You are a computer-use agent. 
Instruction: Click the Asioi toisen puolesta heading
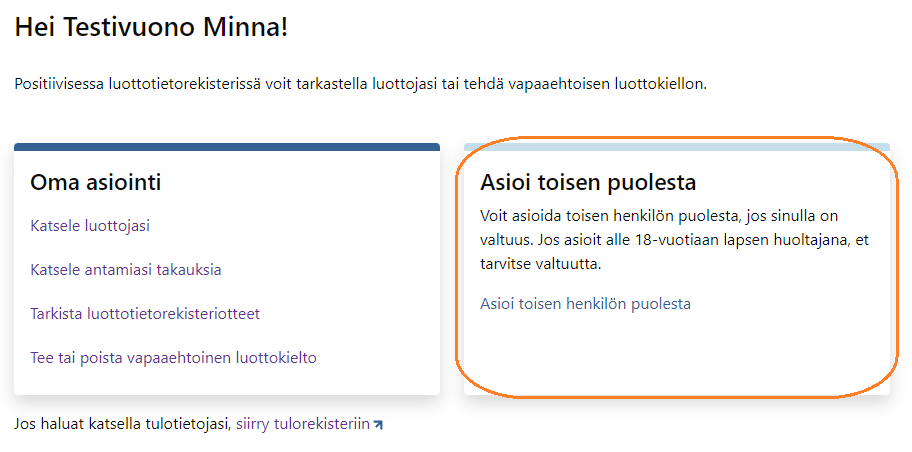pos(588,182)
